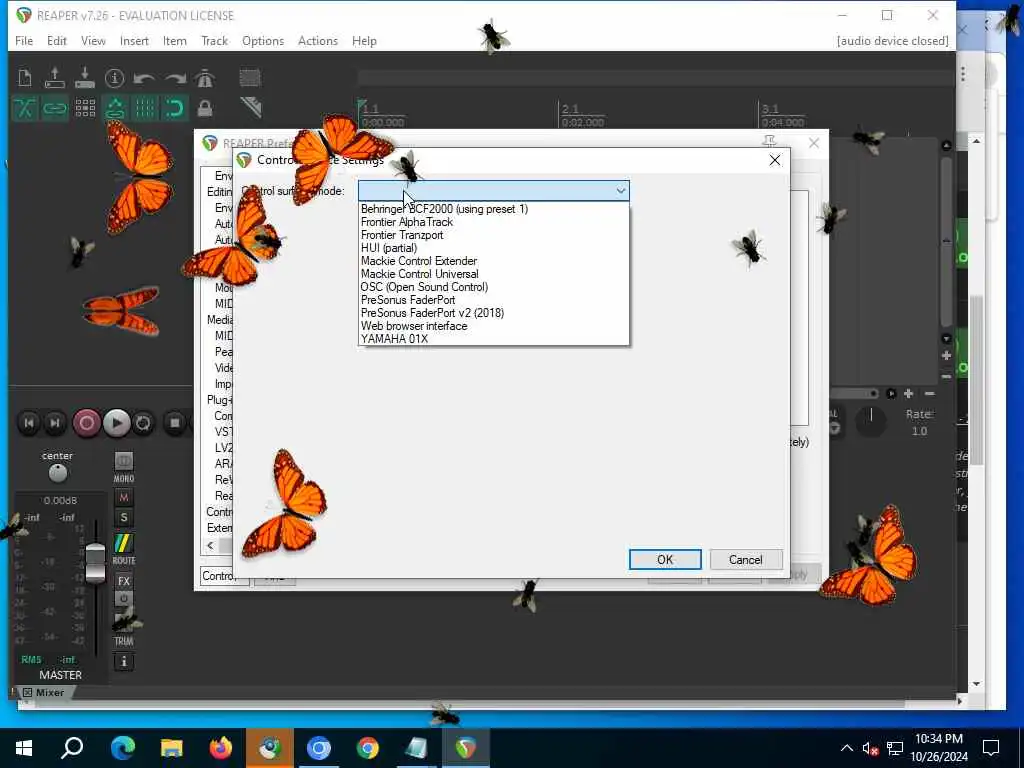This screenshot has height=768, width=1024.
Task: Click OK in Control Surface Settings
Action: [665, 560]
